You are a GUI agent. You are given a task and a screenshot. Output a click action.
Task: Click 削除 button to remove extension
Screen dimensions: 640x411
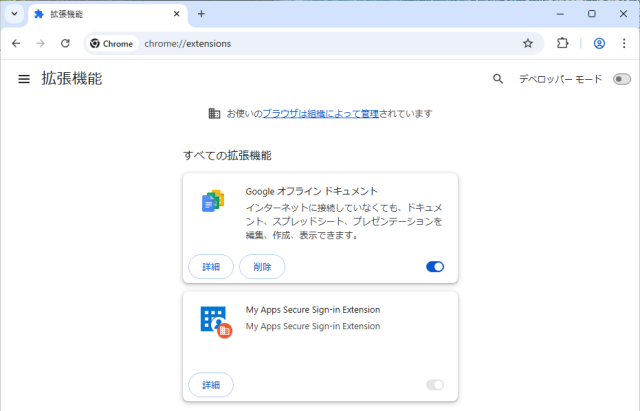coord(262,266)
